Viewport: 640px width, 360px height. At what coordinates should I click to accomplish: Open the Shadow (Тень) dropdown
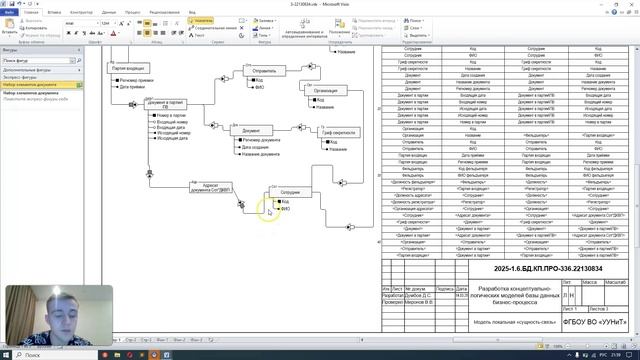pos(262,36)
